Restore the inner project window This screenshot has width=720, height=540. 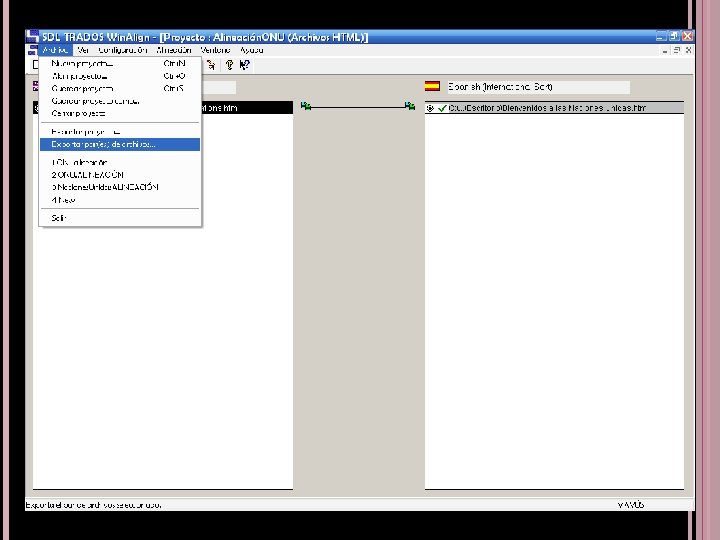(676, 50)
